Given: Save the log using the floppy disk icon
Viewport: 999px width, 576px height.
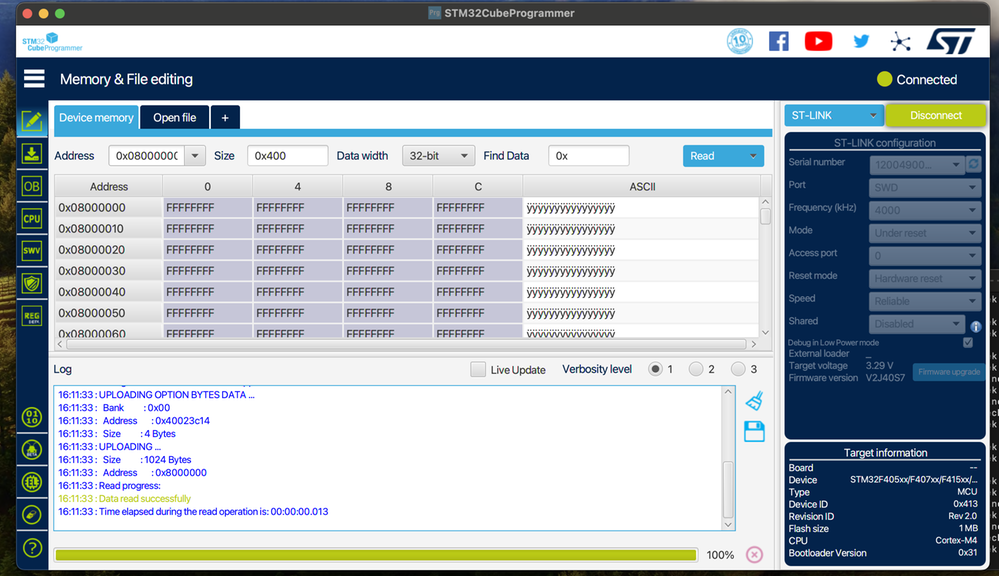Looking at the screenshot, I should (x=754, y=430).
